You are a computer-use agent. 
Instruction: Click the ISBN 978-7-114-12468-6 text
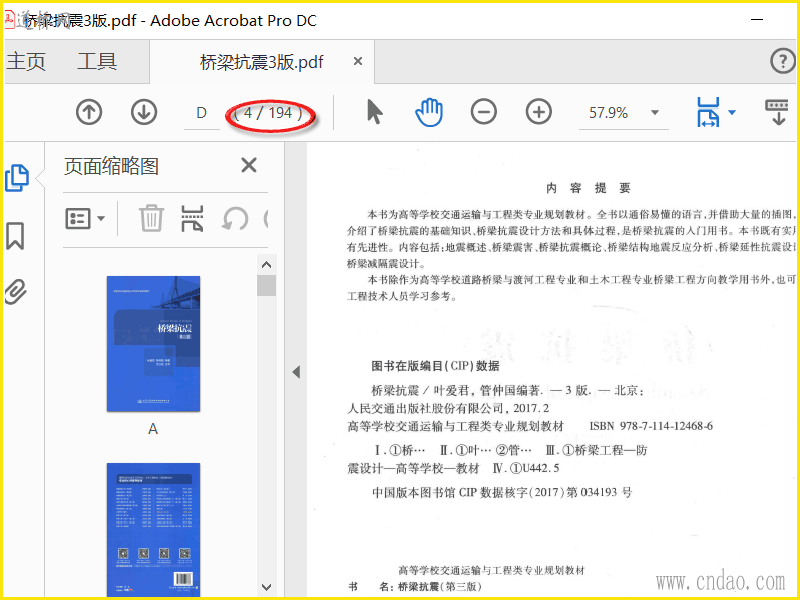coord(651,426)
